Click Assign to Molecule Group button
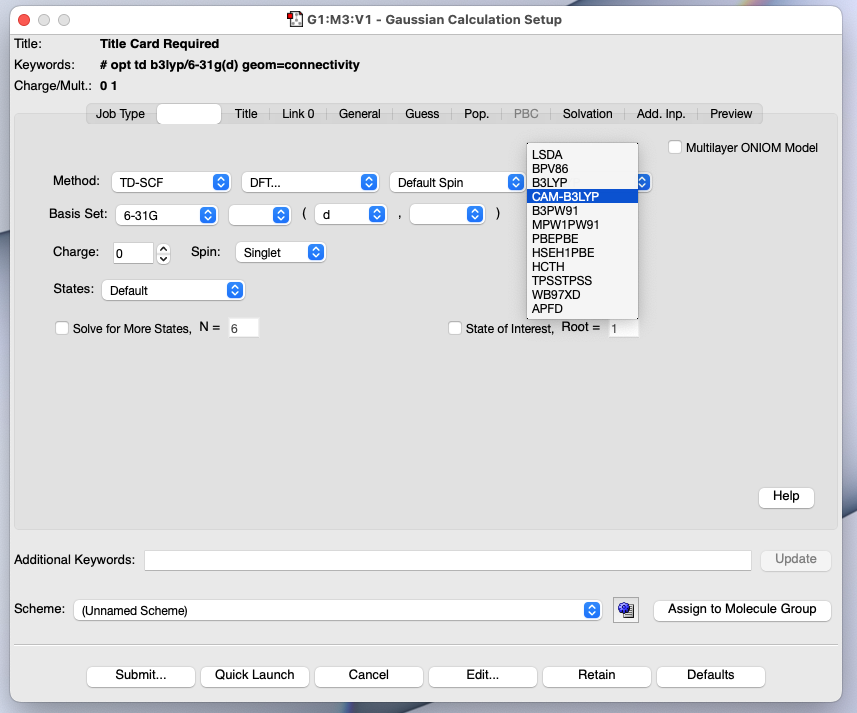The height and width of the screenshot is (713, 857). 742,609
